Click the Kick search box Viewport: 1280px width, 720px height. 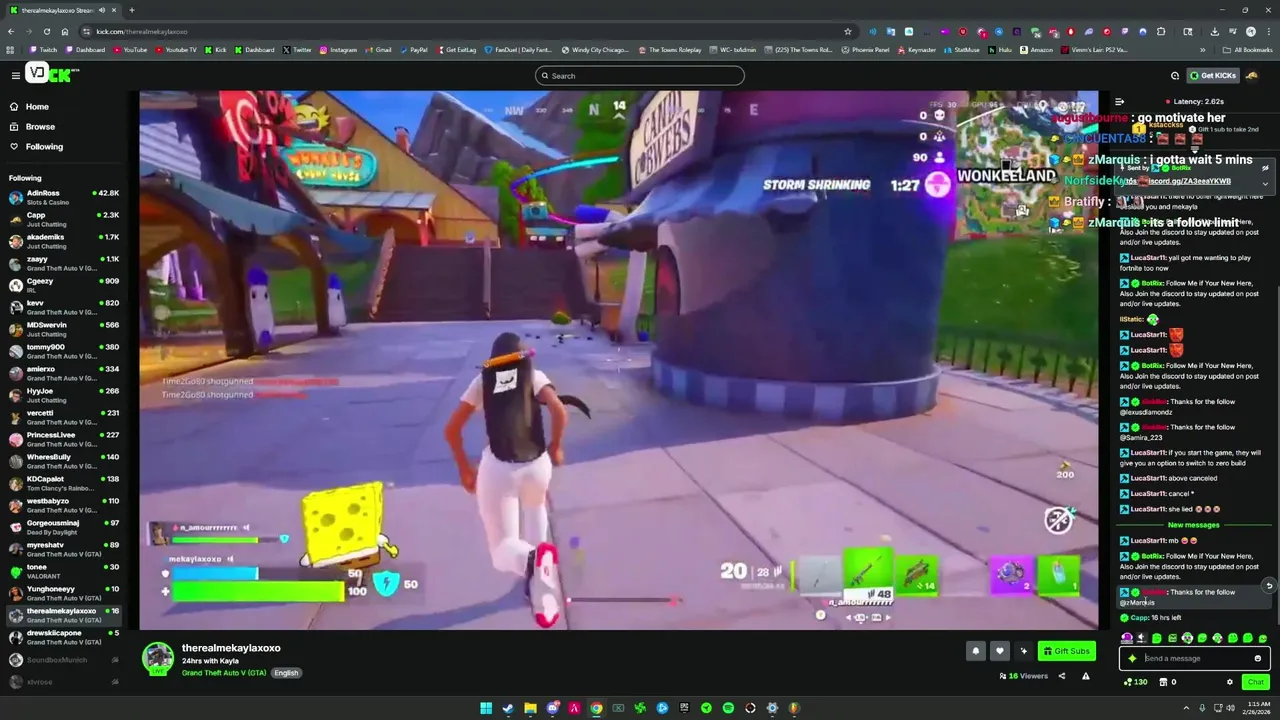tap(640, 76)
